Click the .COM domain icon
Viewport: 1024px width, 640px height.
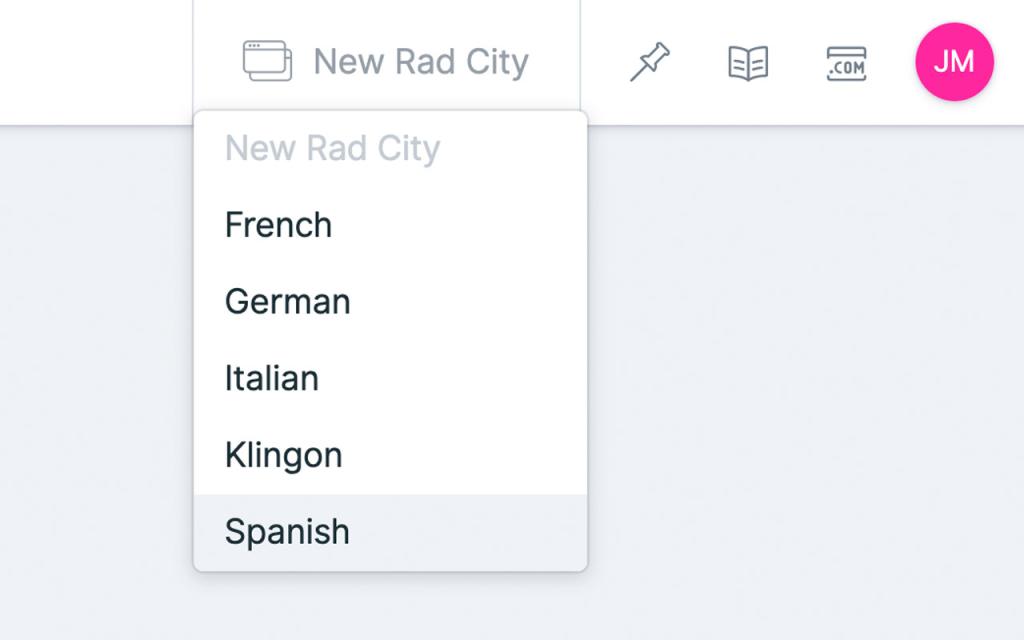[x=846, y=63]
